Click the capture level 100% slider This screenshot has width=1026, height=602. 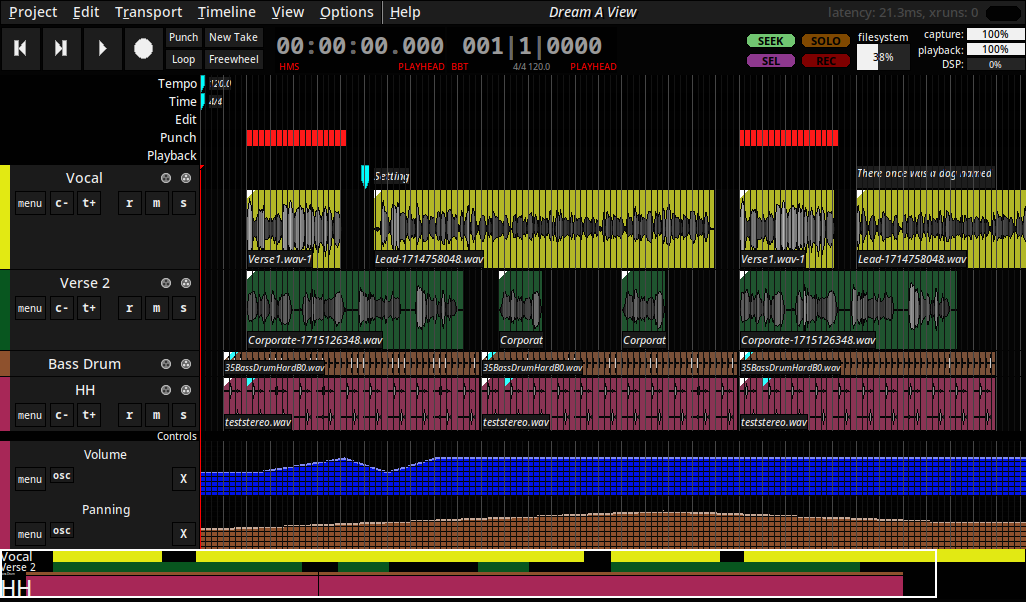coord(995,34)
